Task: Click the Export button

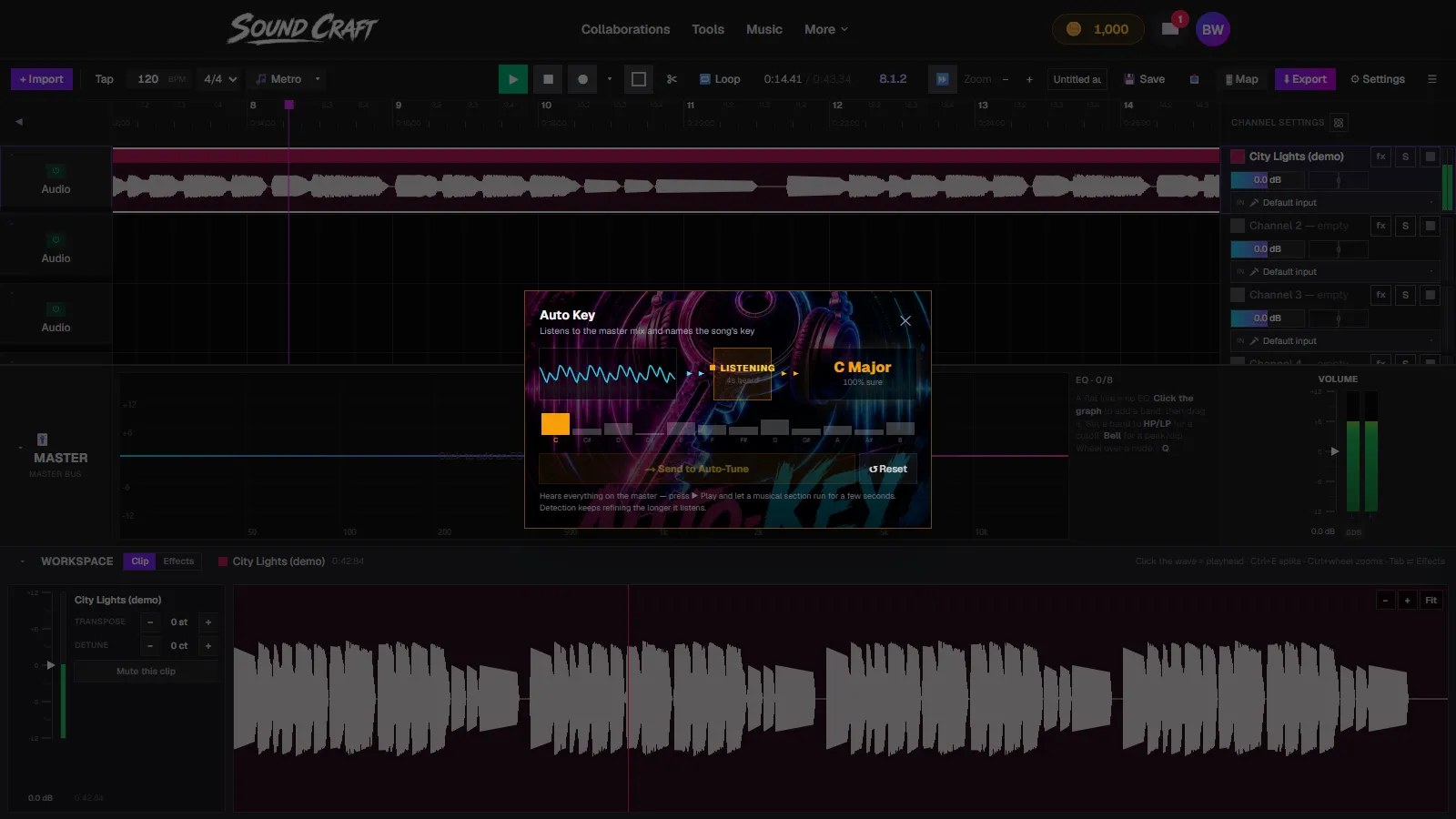Action: coord(1305,79)
